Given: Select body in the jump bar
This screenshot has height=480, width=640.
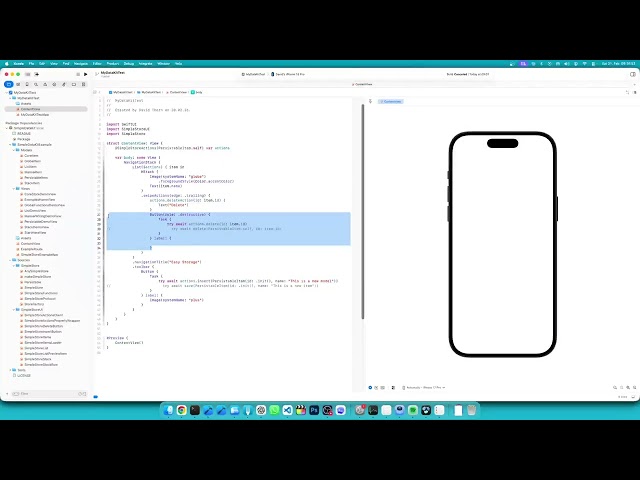Looking at the screenshot, I should [197, 92].
